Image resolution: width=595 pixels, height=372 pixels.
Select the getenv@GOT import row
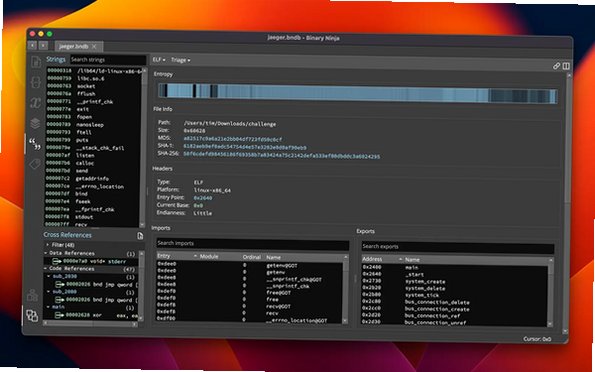point(250,265)
